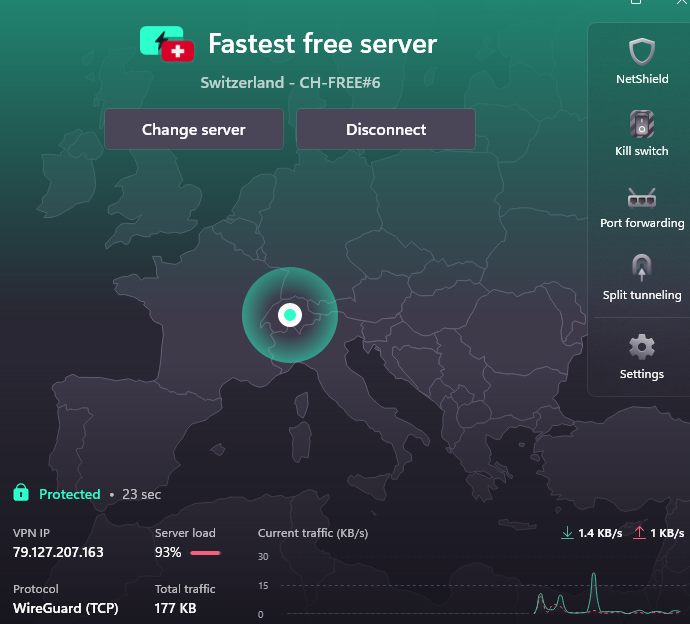
Task: Click the 177 KB total traffic value
Action: coord(175,608)
